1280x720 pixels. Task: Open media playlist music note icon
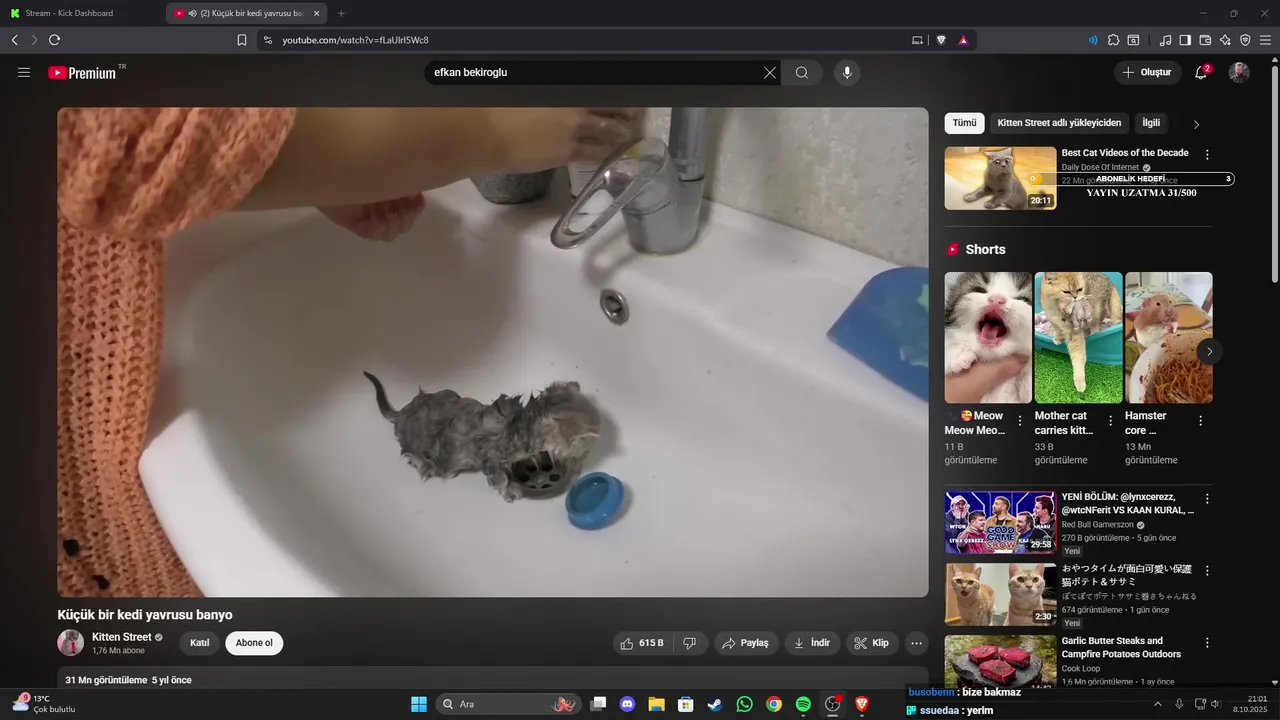click(x=1165, y=40)
